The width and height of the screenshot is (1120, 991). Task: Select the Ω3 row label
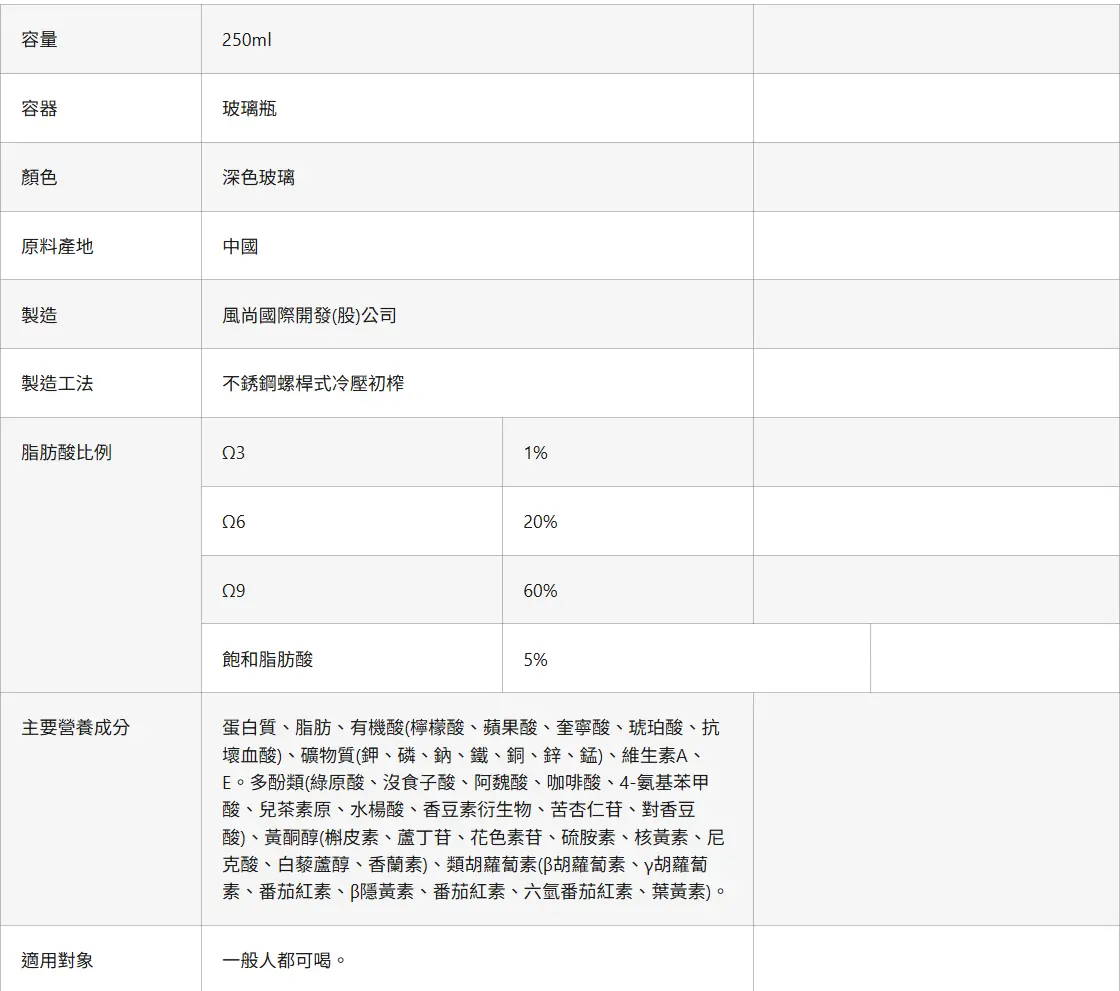point(234,453)
